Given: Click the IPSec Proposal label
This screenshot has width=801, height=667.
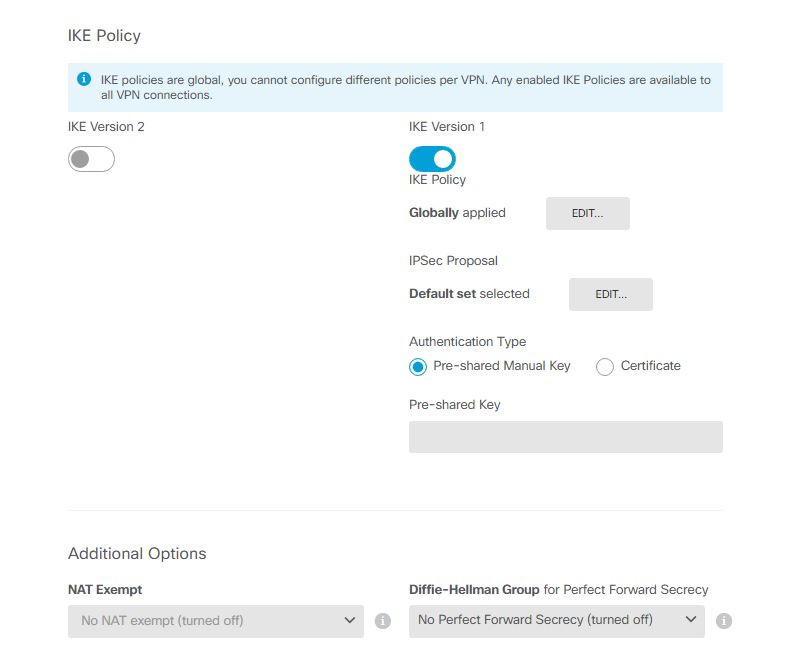Looking at the screenshot, I should [x=453, y=261].
